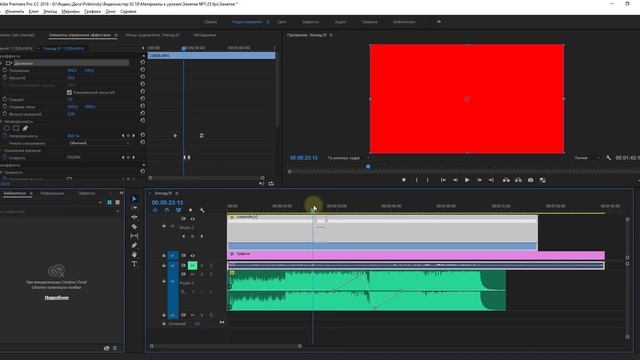Click Mark Out in program monitor
The image size is (640, 360).
[x=428, y=180]
